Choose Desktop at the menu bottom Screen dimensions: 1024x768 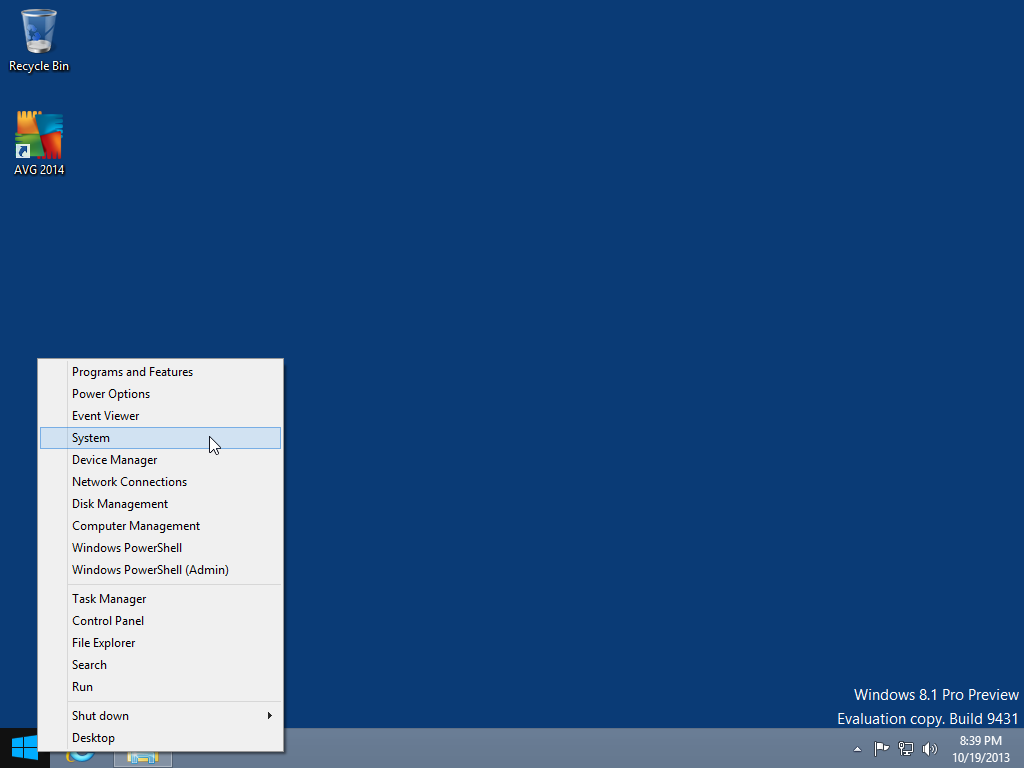click(x=160, y=738)
